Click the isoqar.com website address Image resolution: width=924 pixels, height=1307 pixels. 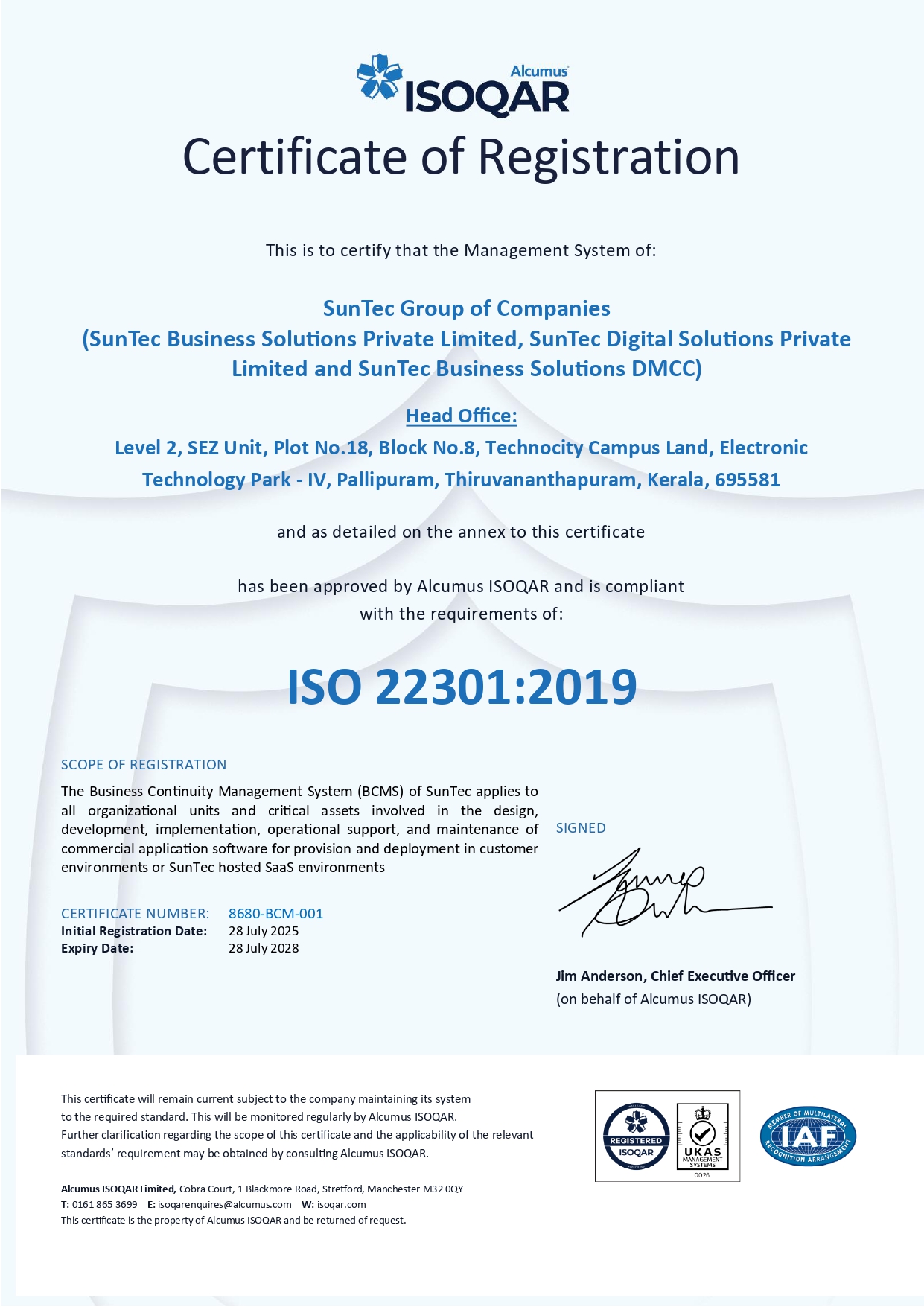[x=341, y=1204]
